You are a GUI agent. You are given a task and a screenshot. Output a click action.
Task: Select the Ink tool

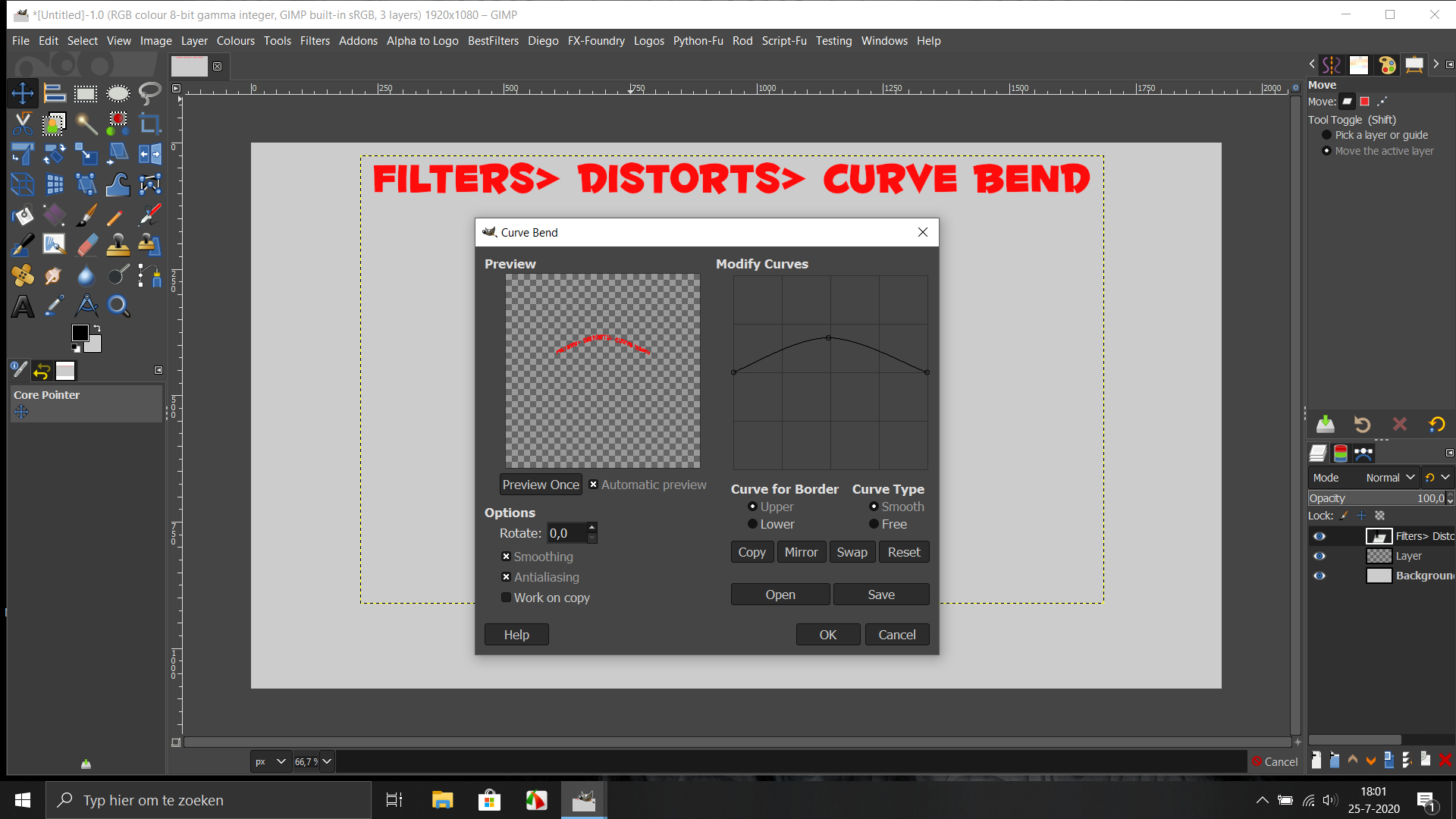[x=23, y=245]
